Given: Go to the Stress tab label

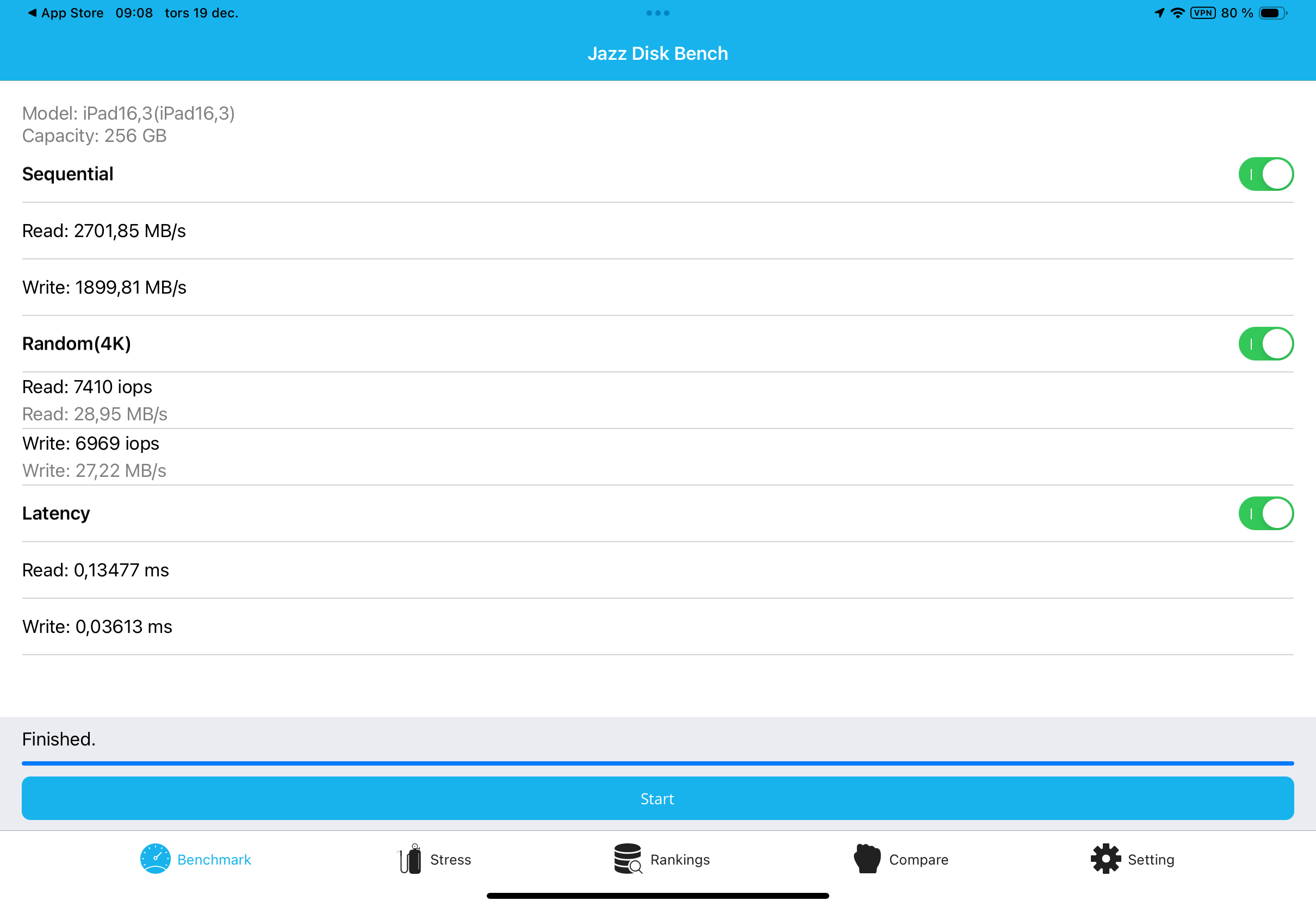Looking at the screenshot, I should [x=451, y=859].
